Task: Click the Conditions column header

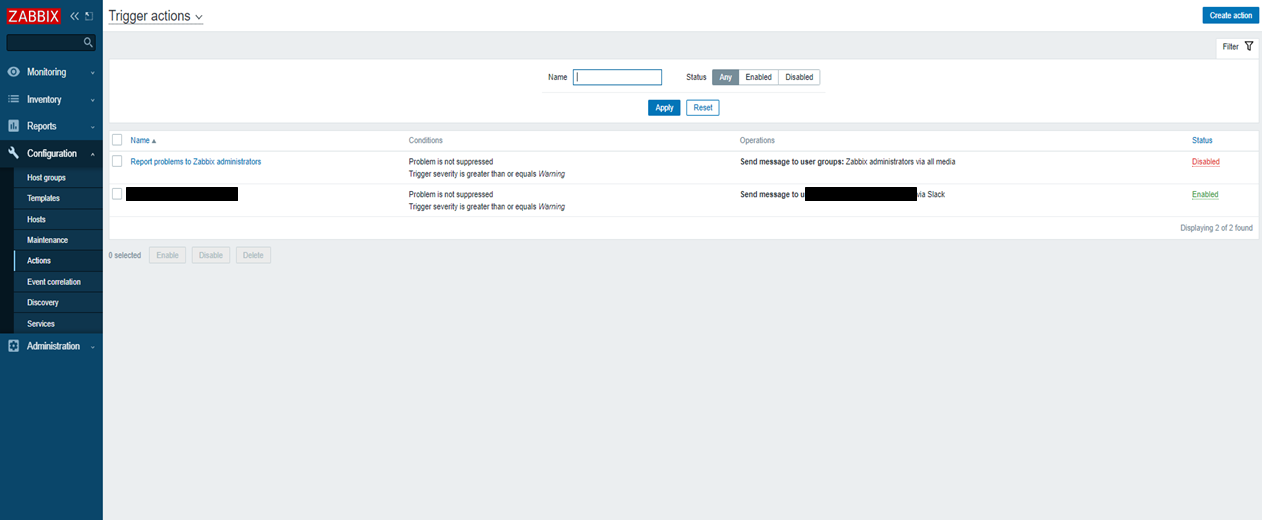Action: pos(425,140)
